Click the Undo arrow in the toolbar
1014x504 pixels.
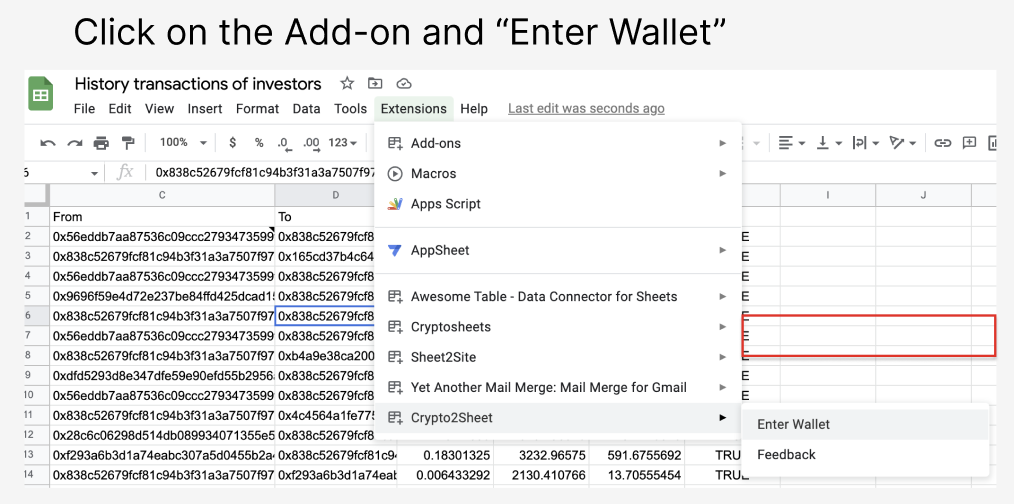[x=48, y=143]
